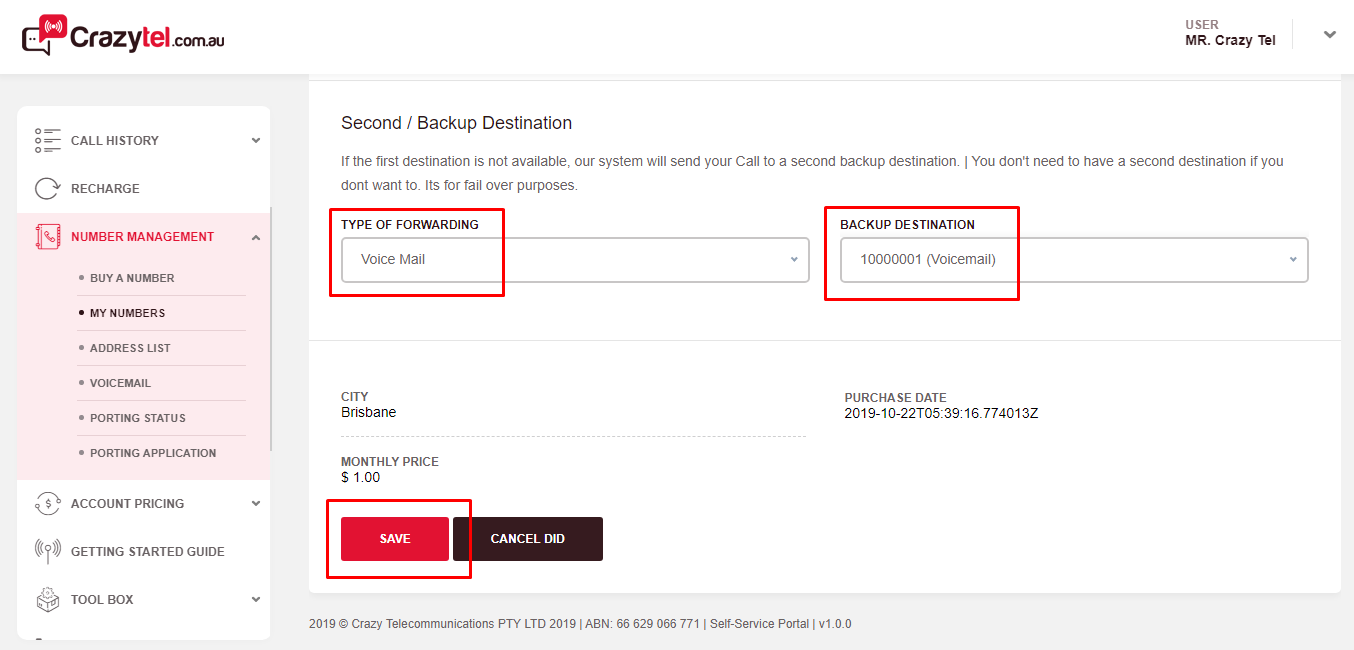1354x650 pixels.
Task: Open the Address List menu item
Action: (x=130, y=348)
